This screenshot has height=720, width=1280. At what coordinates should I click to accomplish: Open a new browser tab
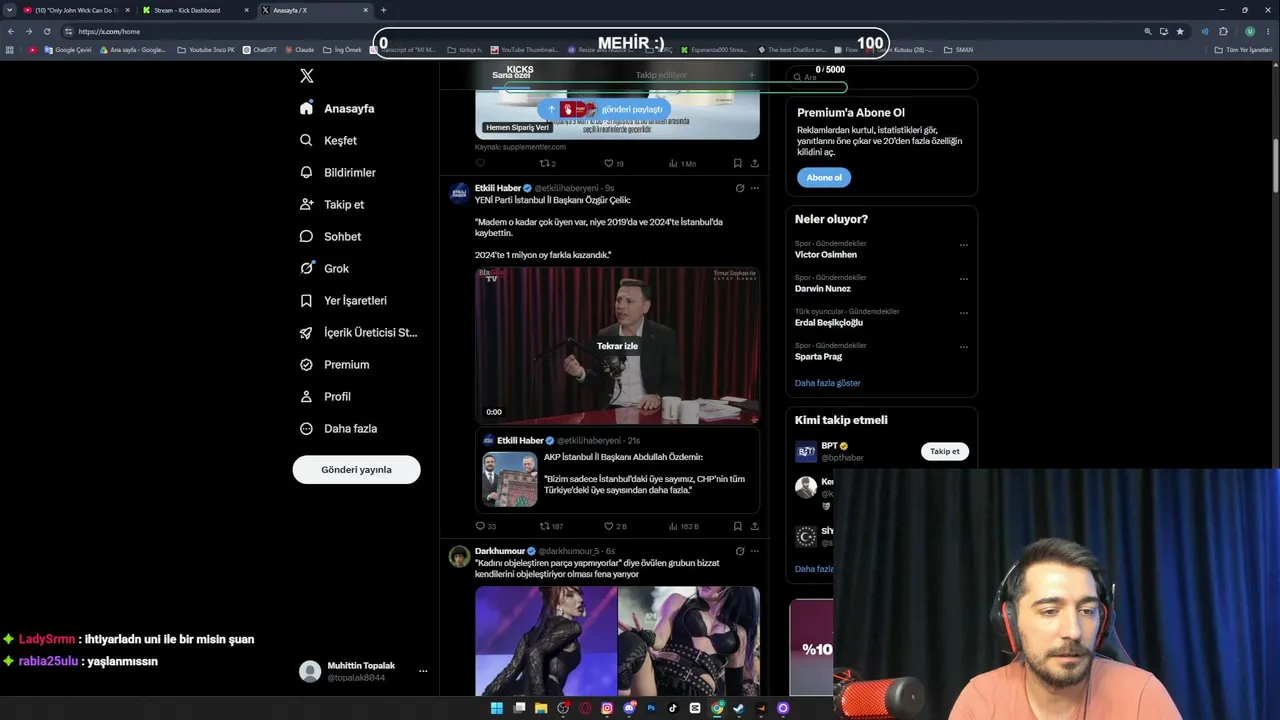click(x=383, y=10)
